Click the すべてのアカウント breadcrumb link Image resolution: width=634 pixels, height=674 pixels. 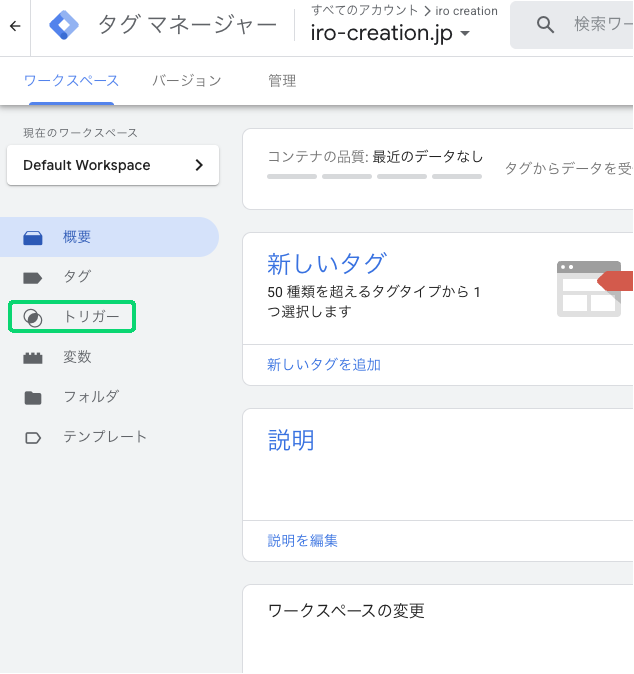[365, 11]
